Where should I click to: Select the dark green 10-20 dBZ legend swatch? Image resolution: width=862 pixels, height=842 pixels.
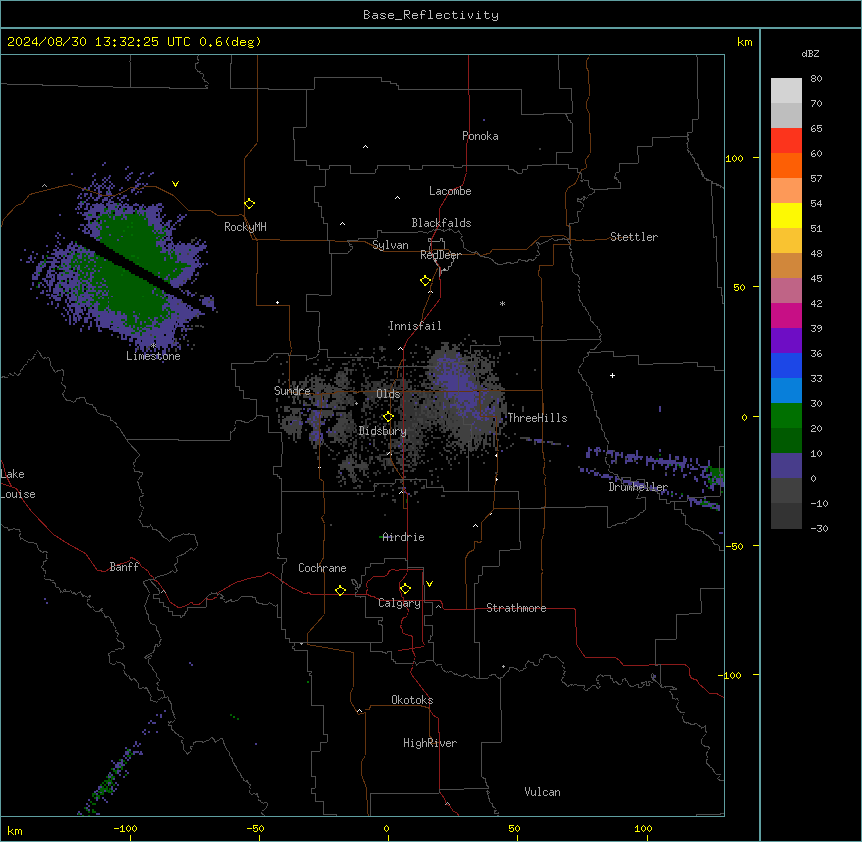pos(786,440)
